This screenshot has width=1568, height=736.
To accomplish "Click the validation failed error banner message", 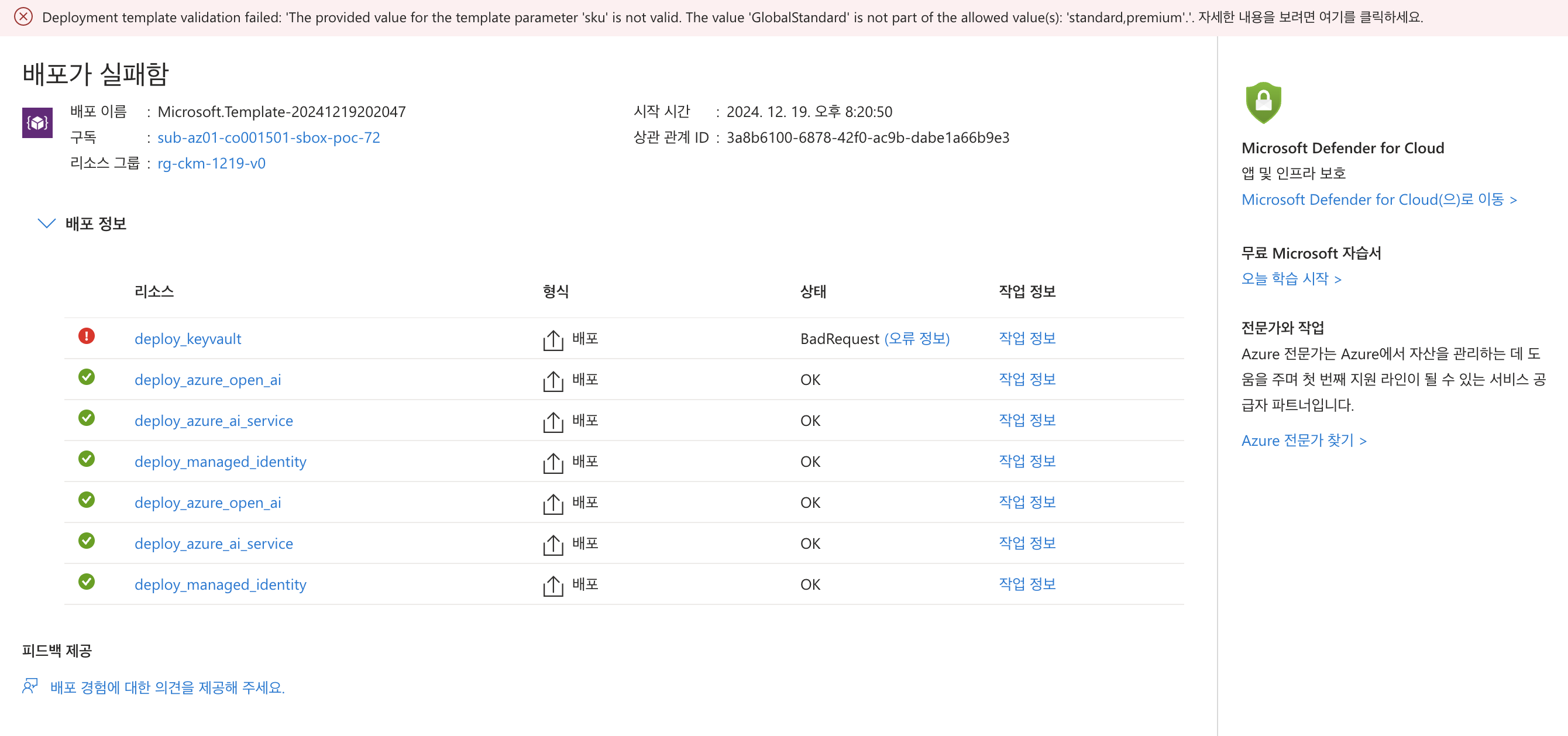I will click(x=733, y=17).
